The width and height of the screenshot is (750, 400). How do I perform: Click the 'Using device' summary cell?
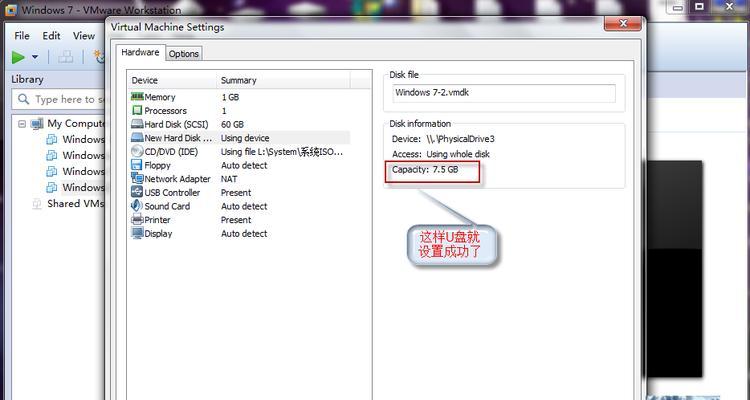point(245,138)
